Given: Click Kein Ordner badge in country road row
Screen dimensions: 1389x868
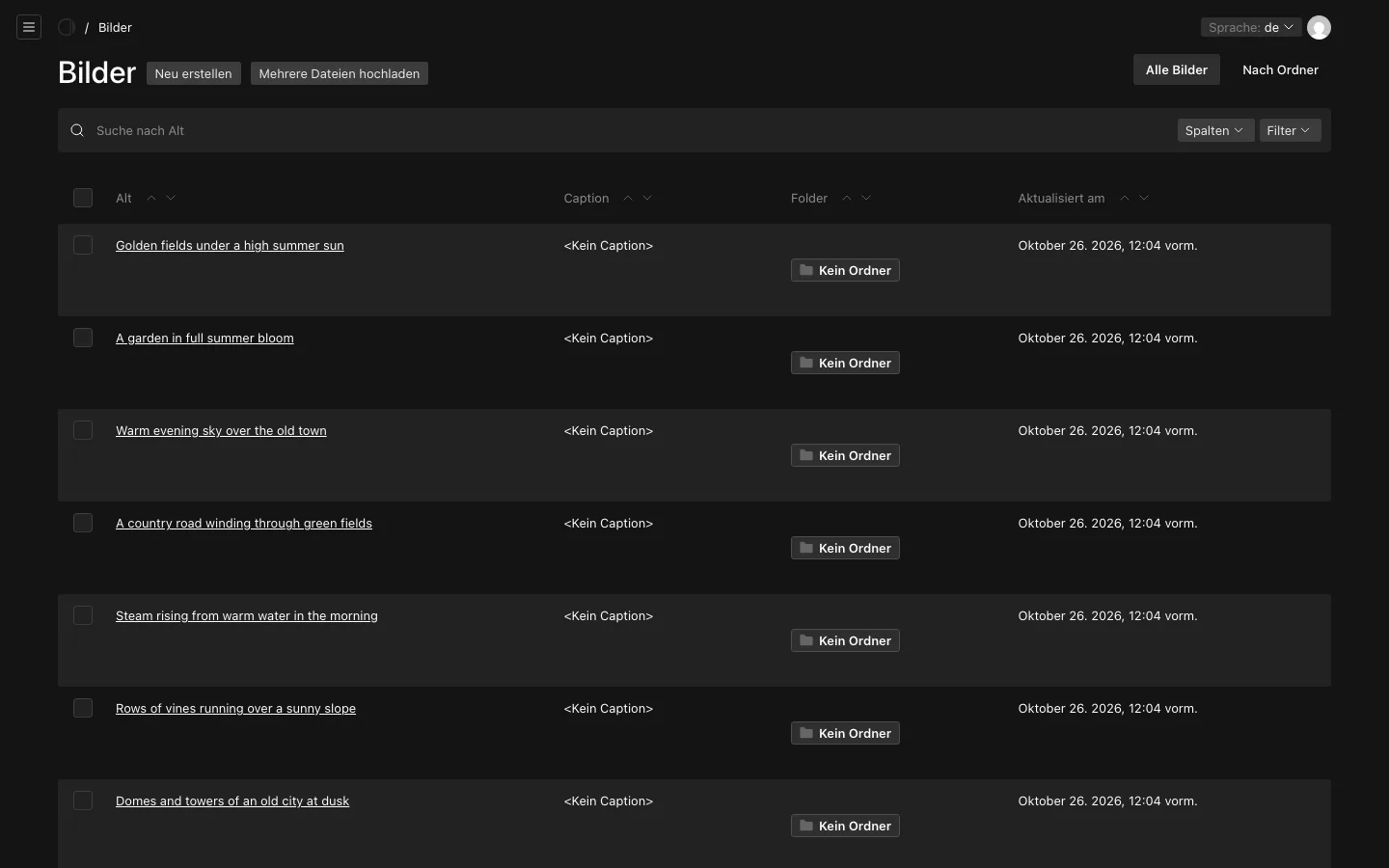Looking at the screenshot, I should [845, 548].
